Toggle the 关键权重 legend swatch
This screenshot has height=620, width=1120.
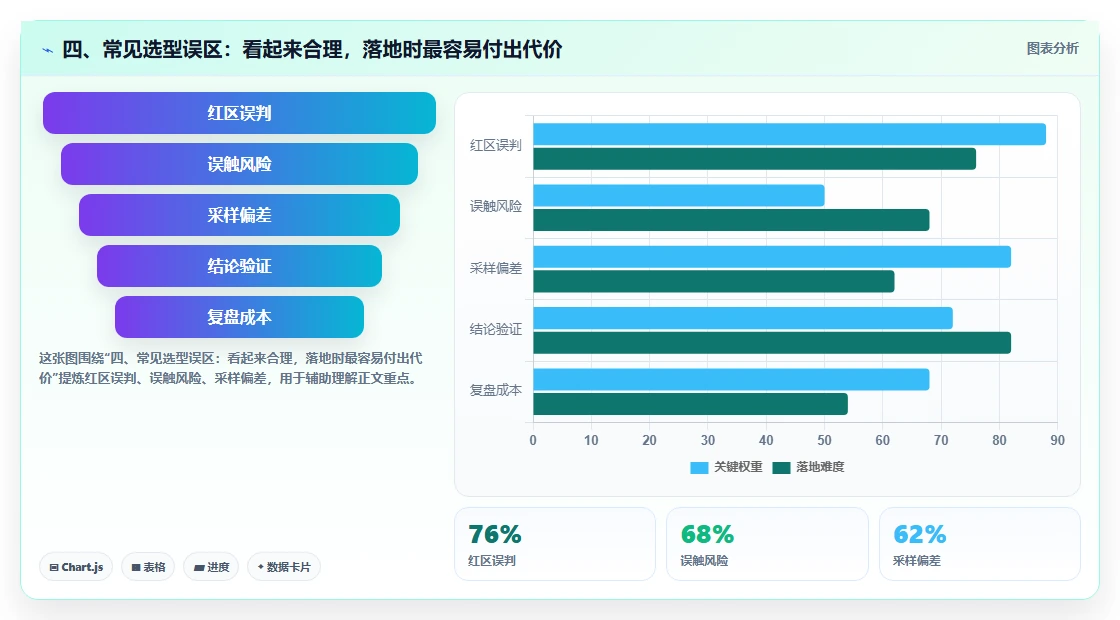tap(699, 467)
